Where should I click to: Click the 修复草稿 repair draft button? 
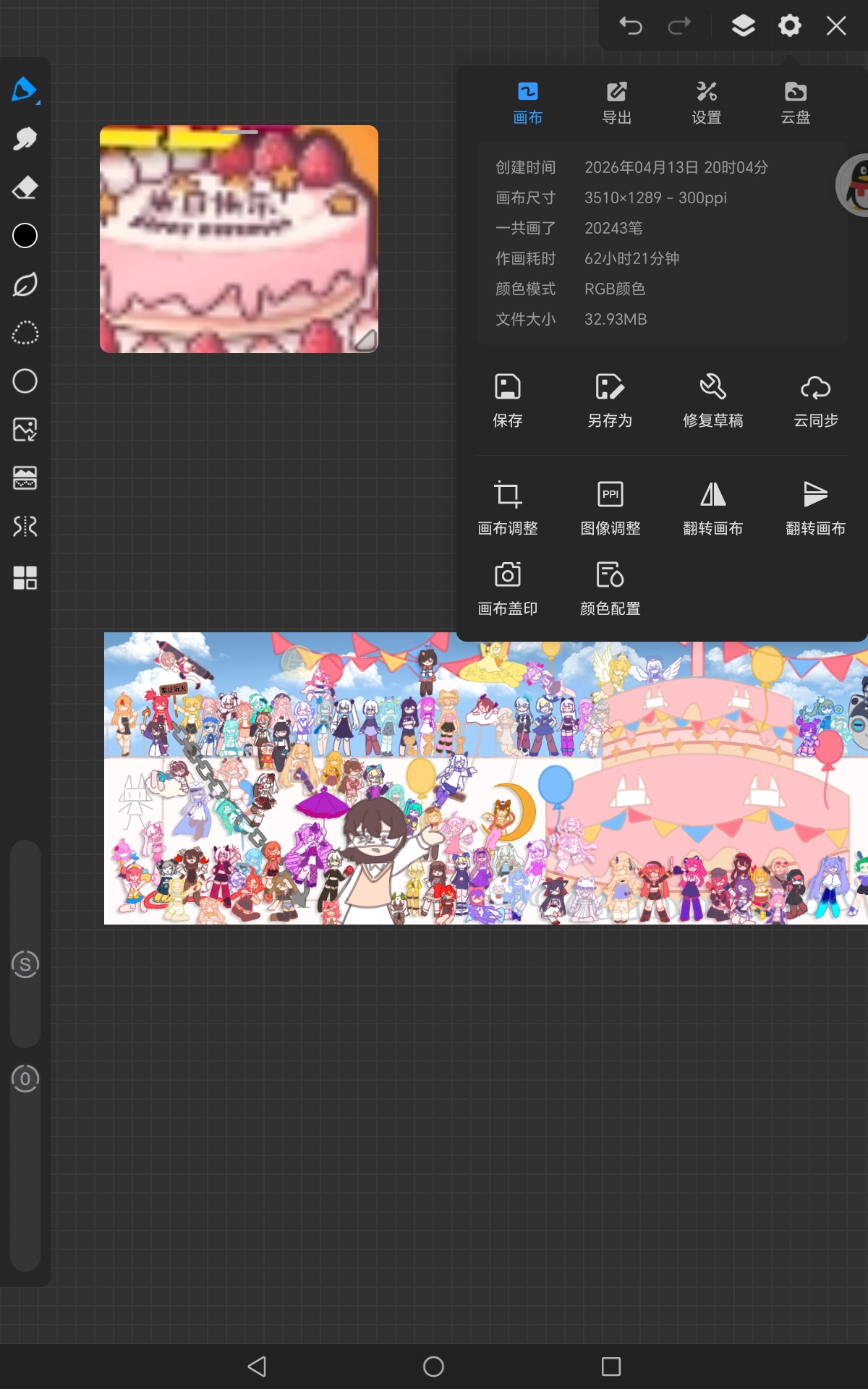click(x=712, y=401)
